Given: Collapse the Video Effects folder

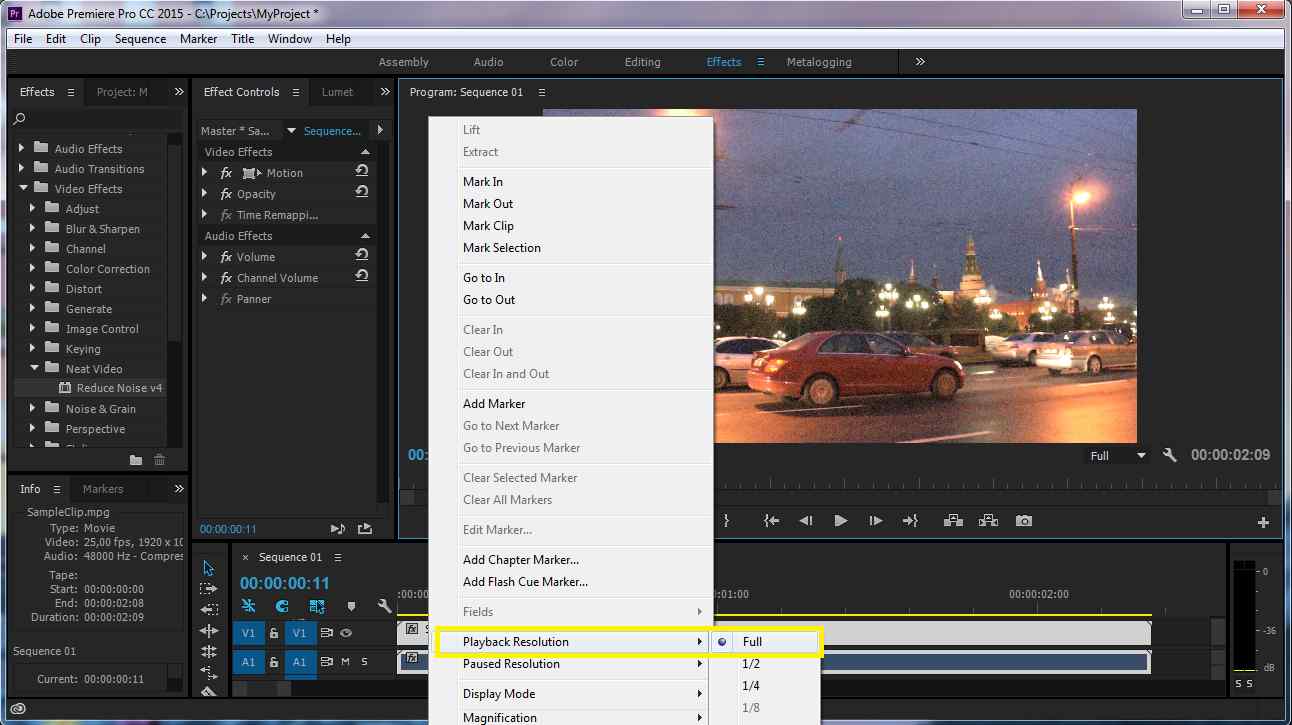Looking at the screenshot, I should pyautogui.click(x=22, y=188).
